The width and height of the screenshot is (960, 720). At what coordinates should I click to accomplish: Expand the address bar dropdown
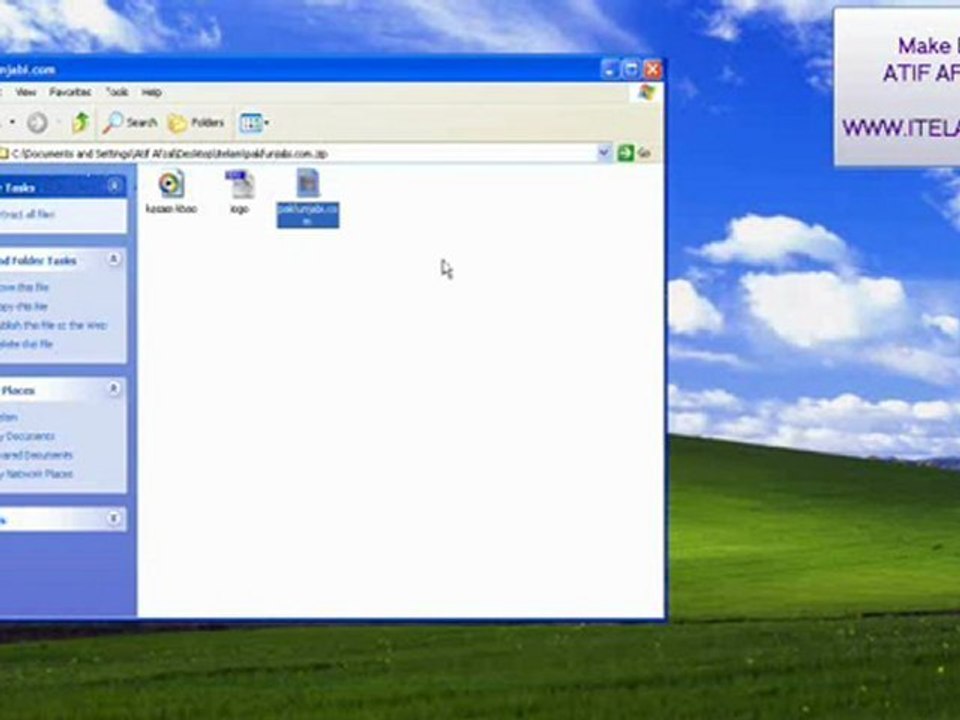[x=604, y=152]
